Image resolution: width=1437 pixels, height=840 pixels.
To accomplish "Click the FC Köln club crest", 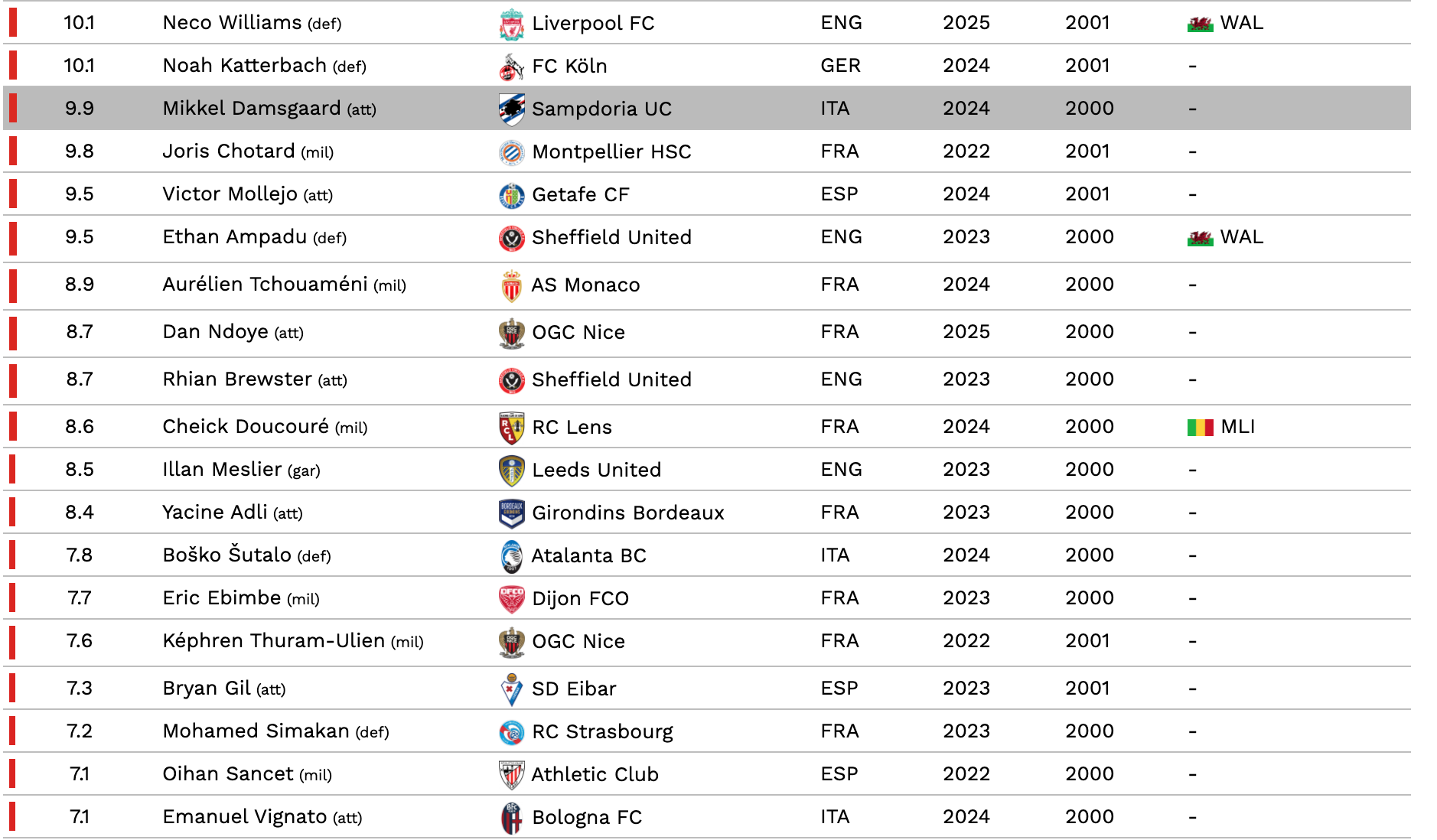I will pos(511,67).
